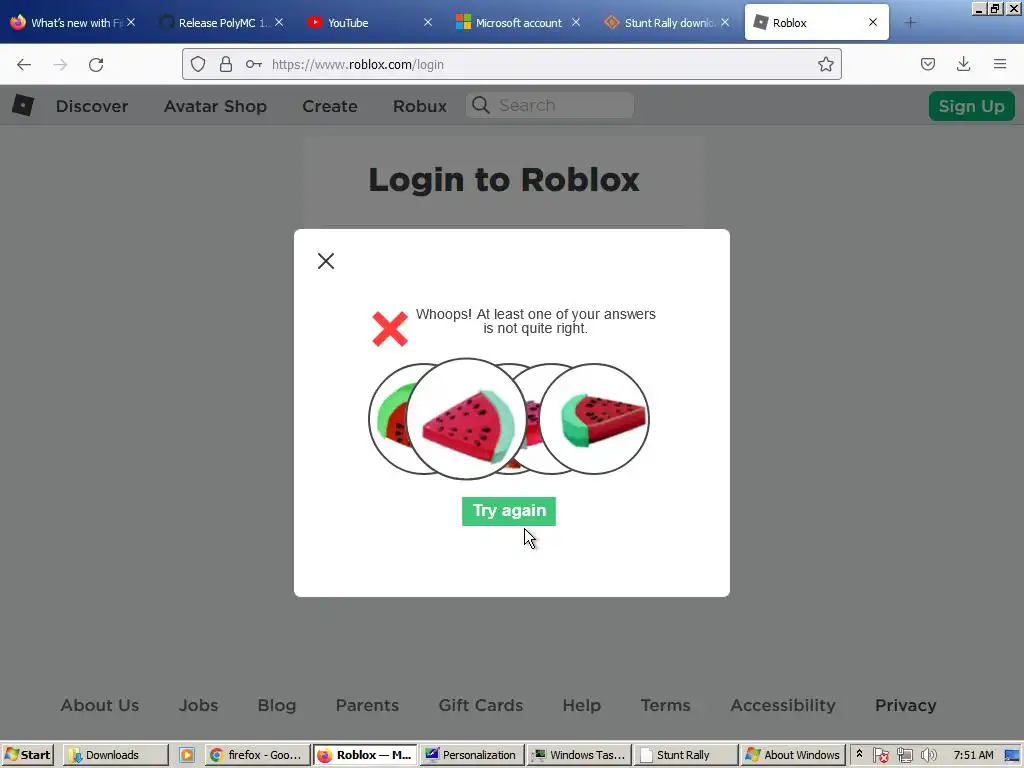Switch to What's new with Firefox tab

[72, 22]
